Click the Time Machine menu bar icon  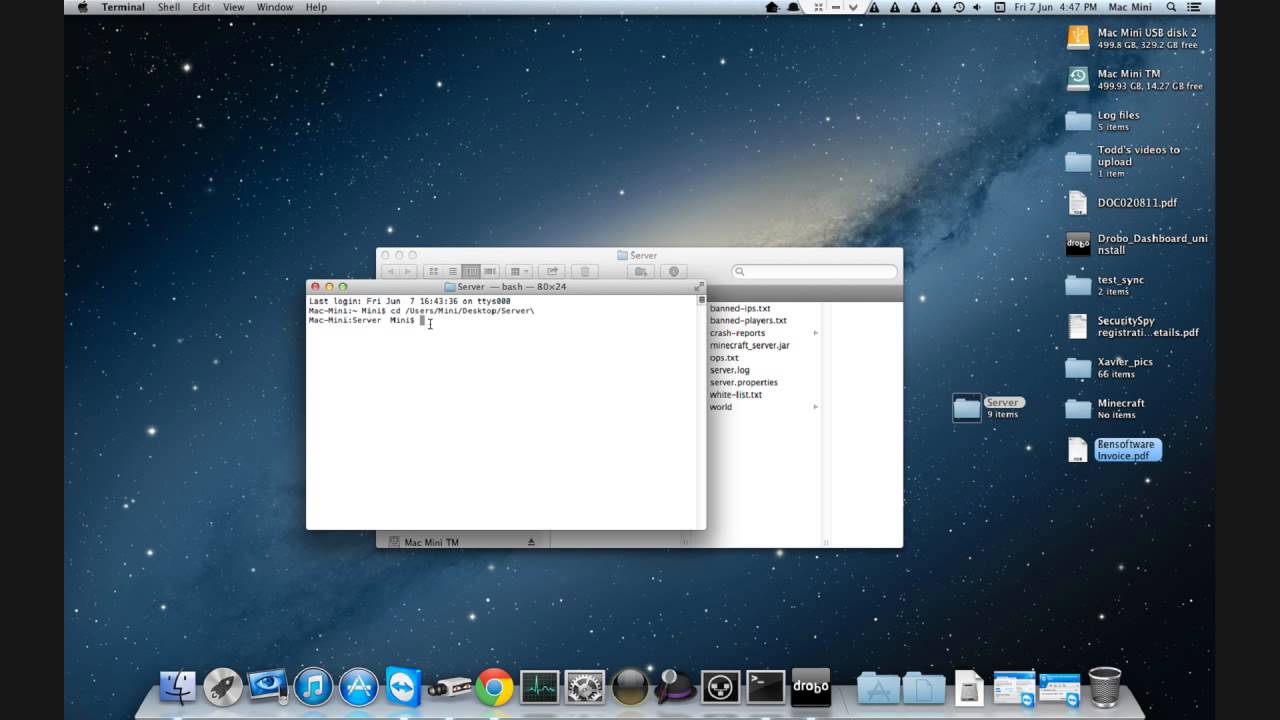tap(959, 7)
